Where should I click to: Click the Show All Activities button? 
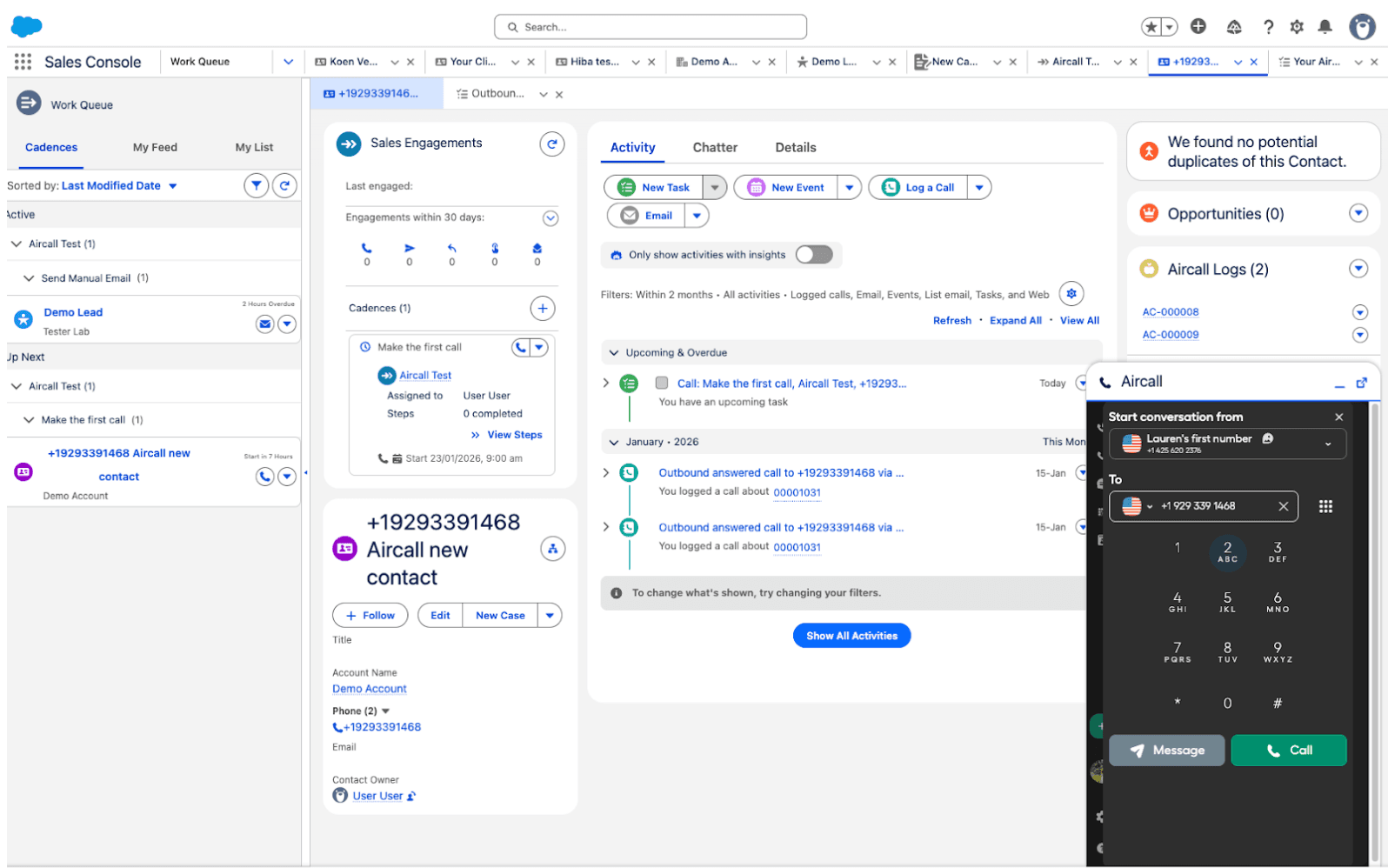coord(851,636)
